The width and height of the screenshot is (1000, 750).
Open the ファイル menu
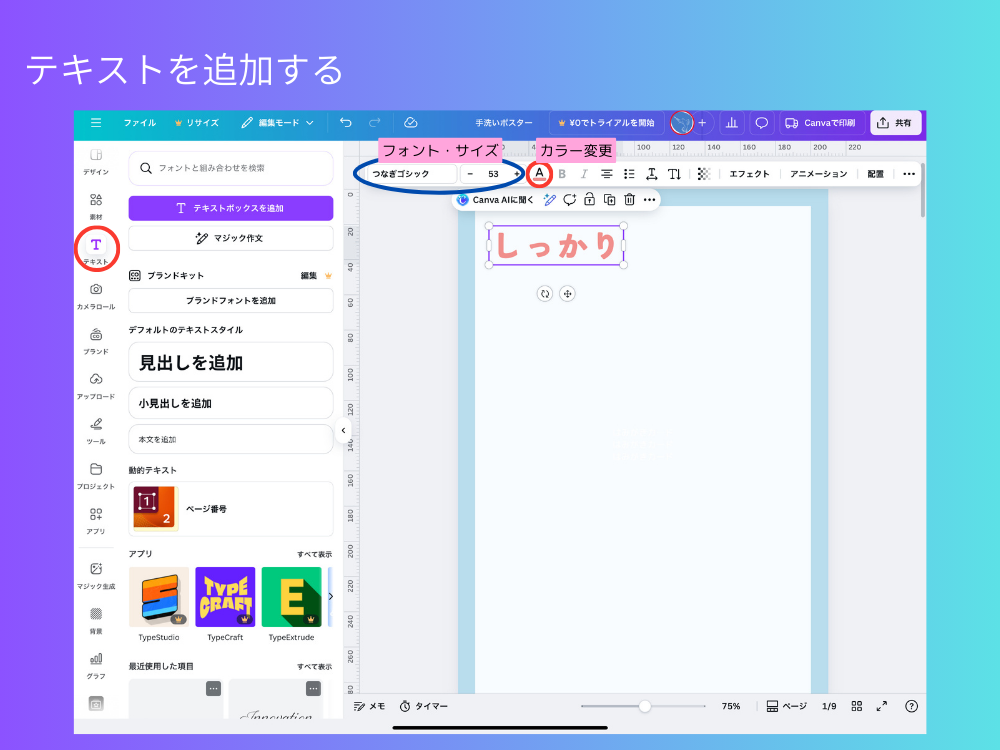click(140, 123)
